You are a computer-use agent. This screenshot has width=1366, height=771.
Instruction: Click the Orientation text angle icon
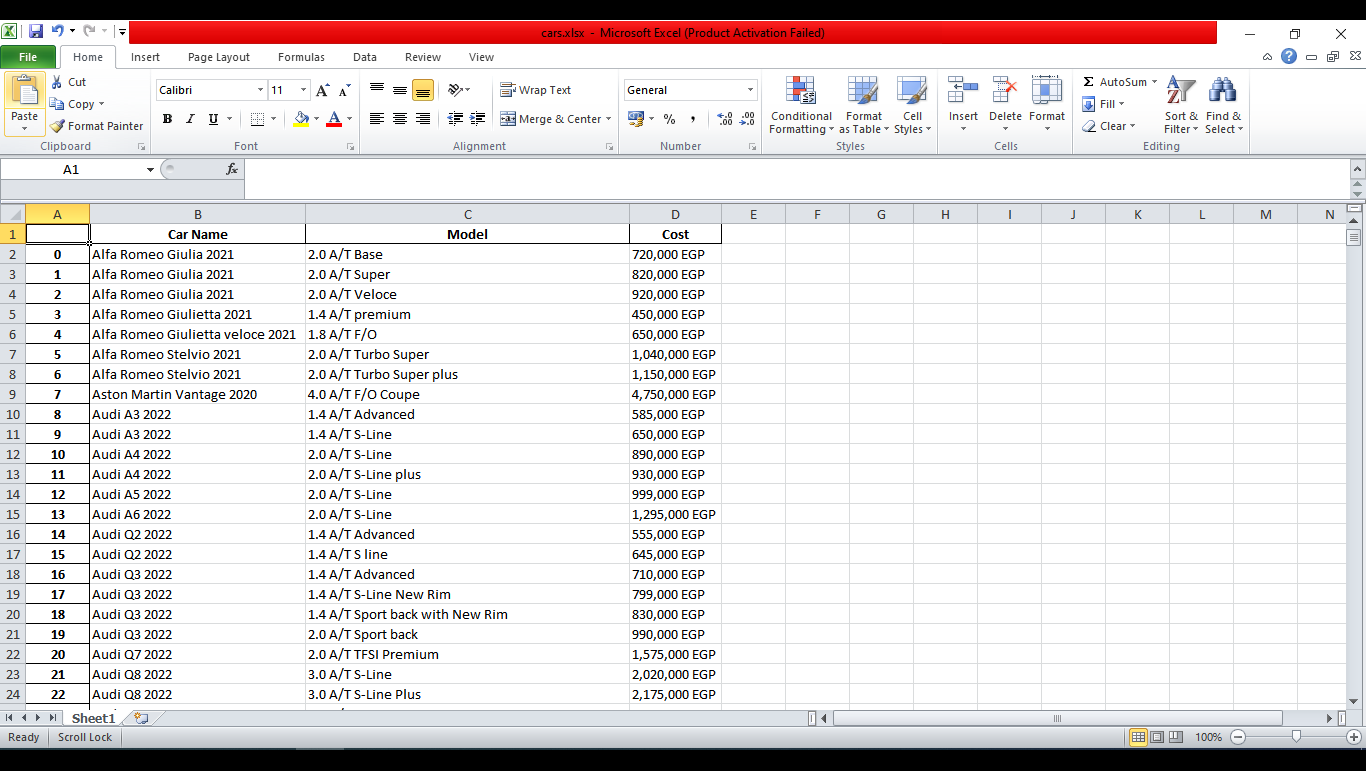454,90
